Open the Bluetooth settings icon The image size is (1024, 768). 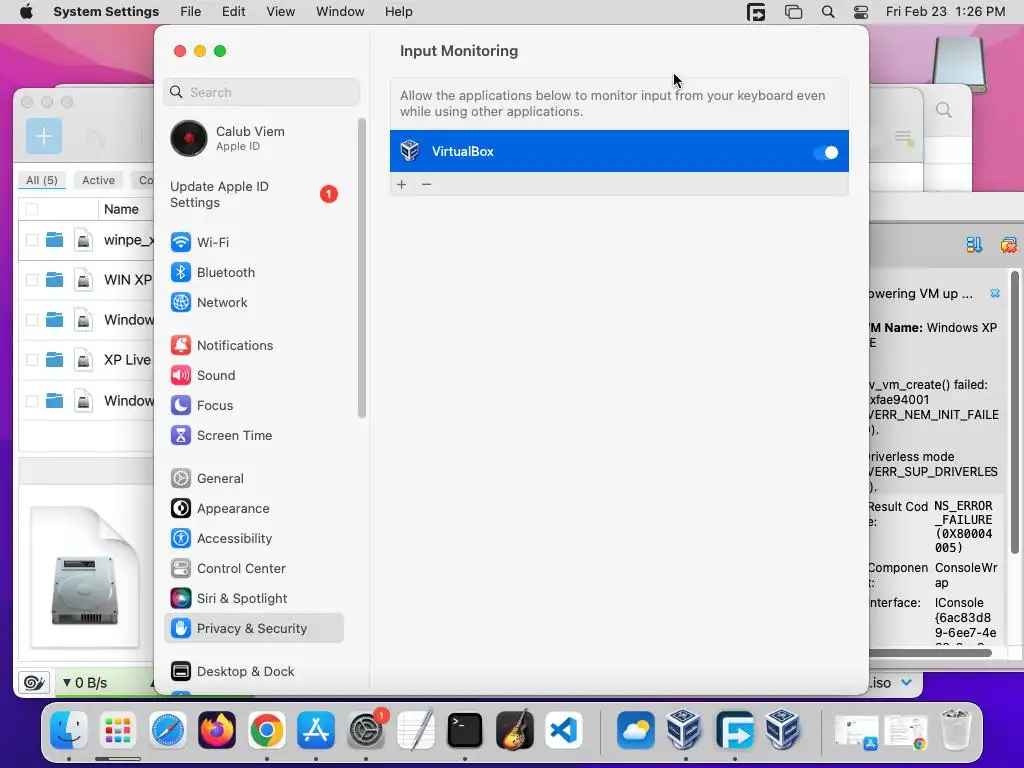181,272
